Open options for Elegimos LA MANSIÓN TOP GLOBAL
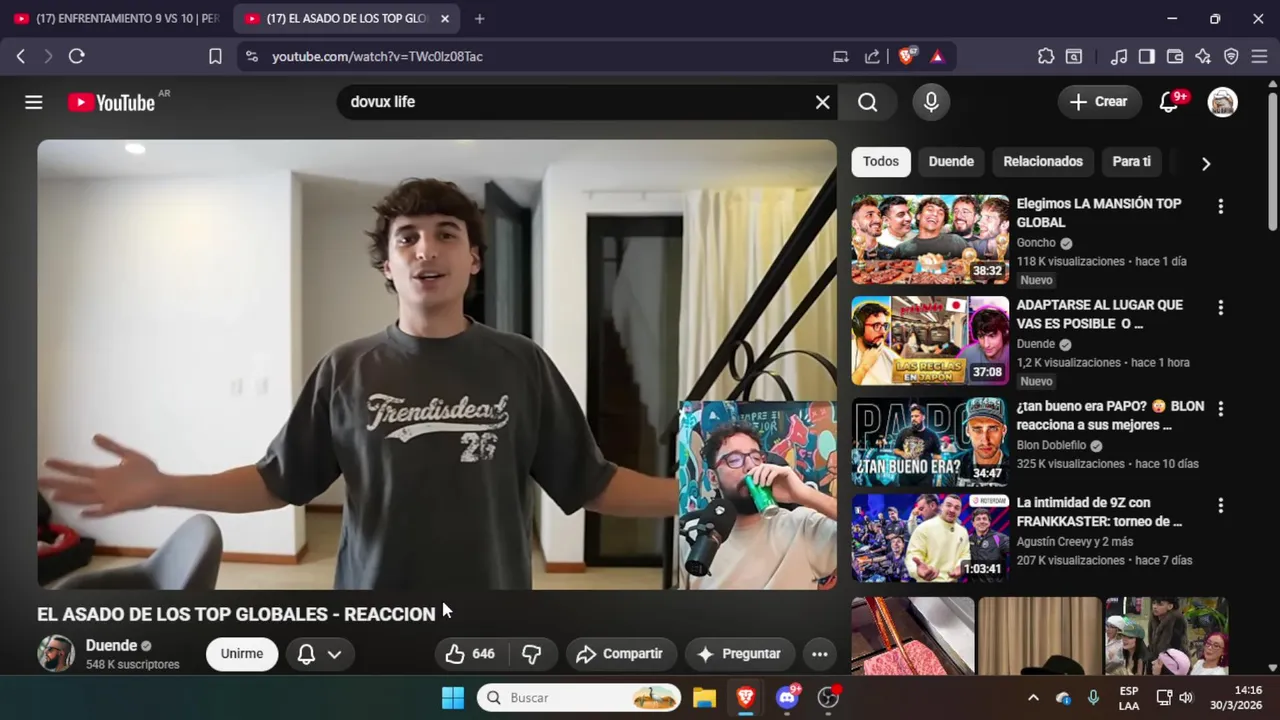 point(1220,206)
